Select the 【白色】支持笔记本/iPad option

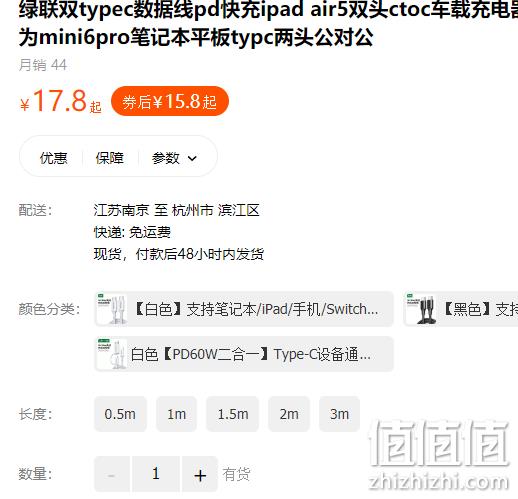[244, 309]
